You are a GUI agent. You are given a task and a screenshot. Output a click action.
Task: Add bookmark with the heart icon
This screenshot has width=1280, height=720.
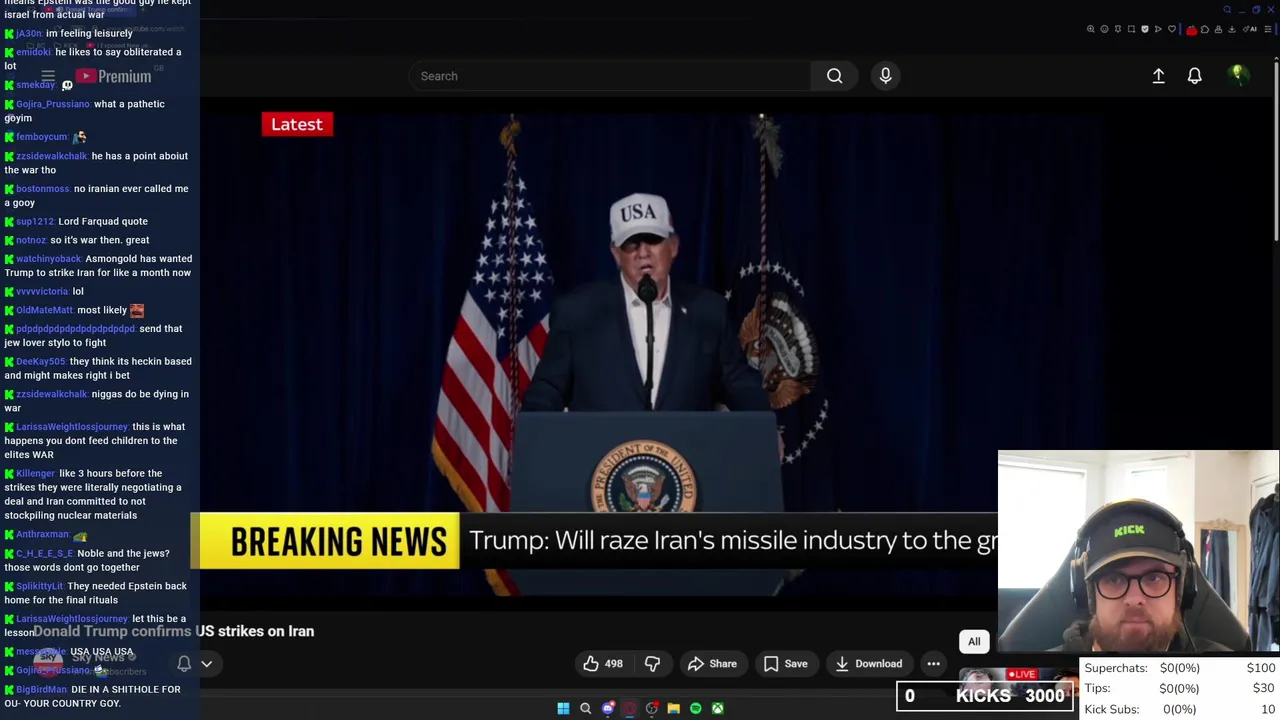1172,29
